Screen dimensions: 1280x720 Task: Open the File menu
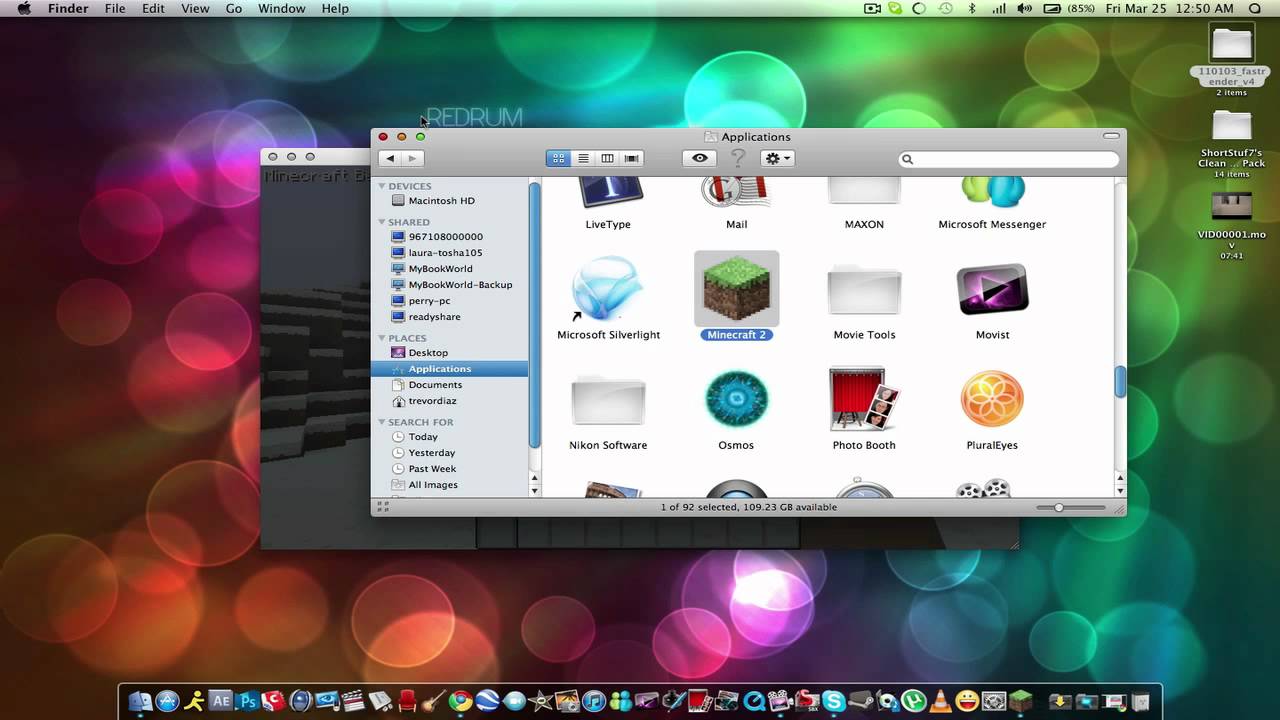pos(115,8)
